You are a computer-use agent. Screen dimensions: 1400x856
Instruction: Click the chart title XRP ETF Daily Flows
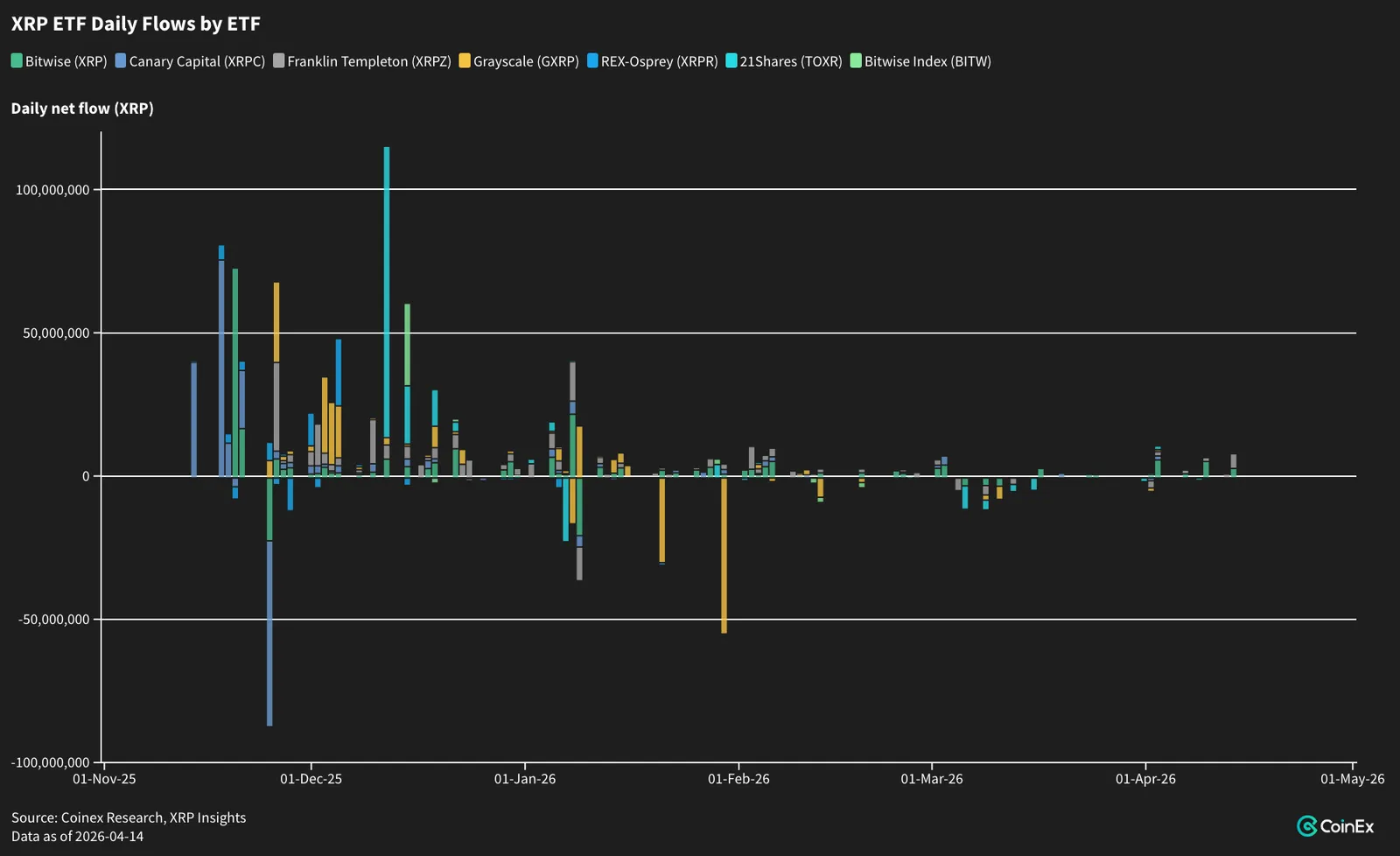tap(136, 24)
